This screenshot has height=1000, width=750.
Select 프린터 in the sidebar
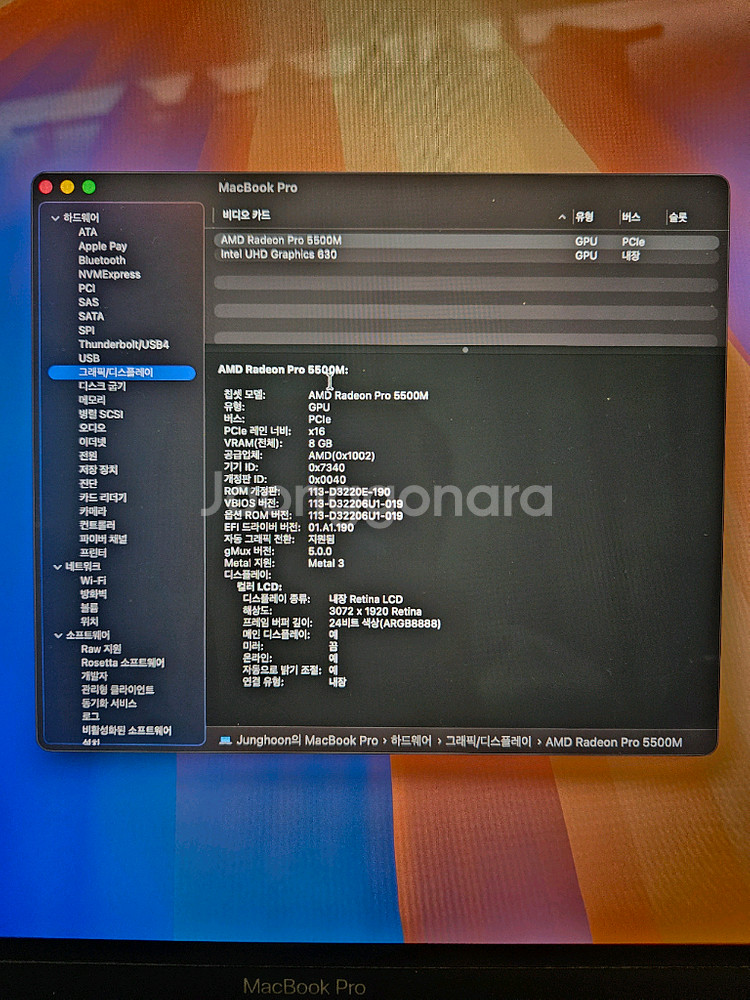[x=92, y=553]
